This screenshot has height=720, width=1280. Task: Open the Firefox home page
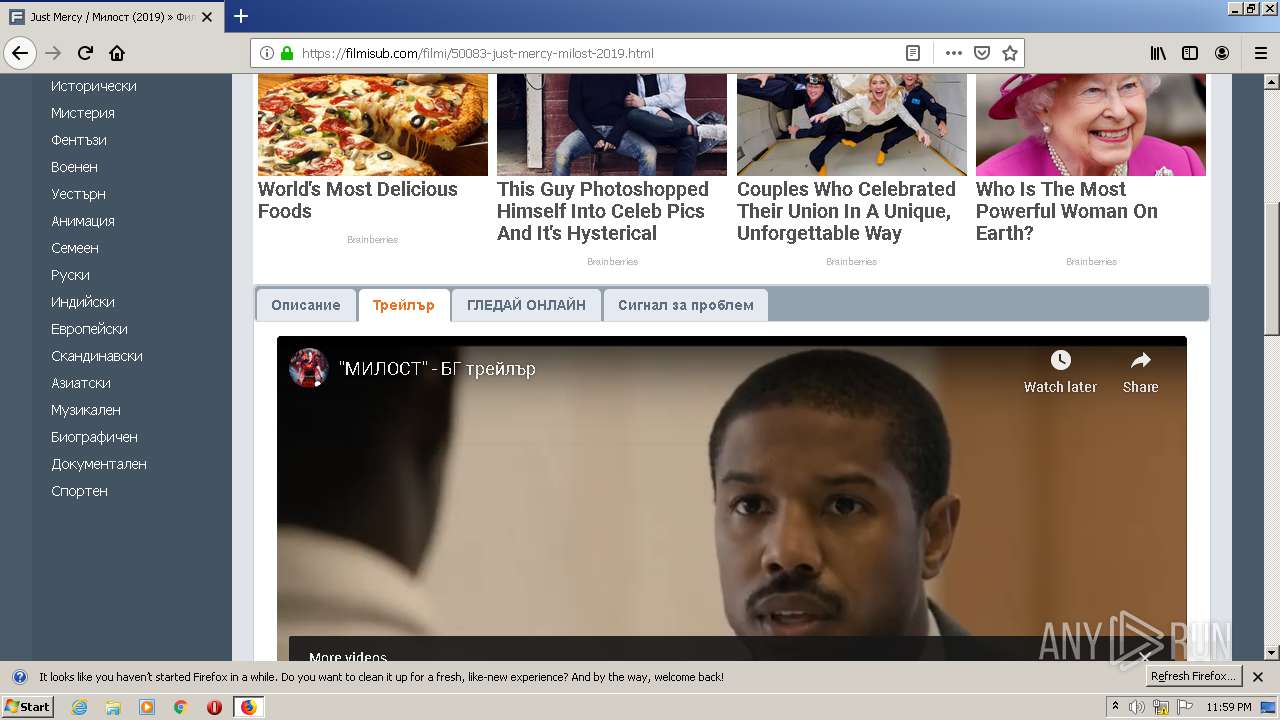point(117,53)
